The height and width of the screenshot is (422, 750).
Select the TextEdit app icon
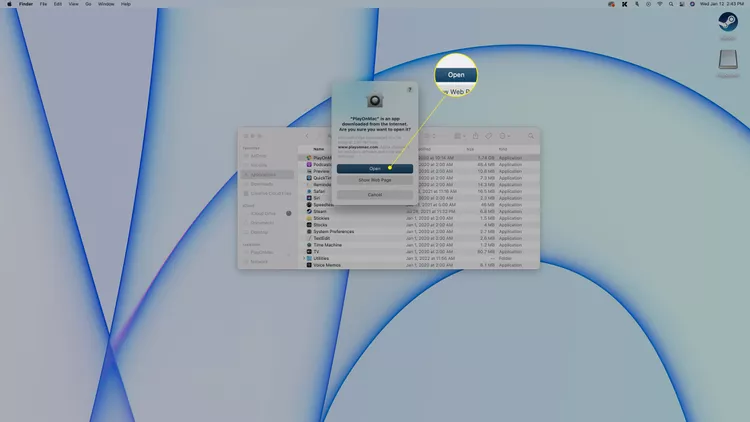click(x=309, y=238)
